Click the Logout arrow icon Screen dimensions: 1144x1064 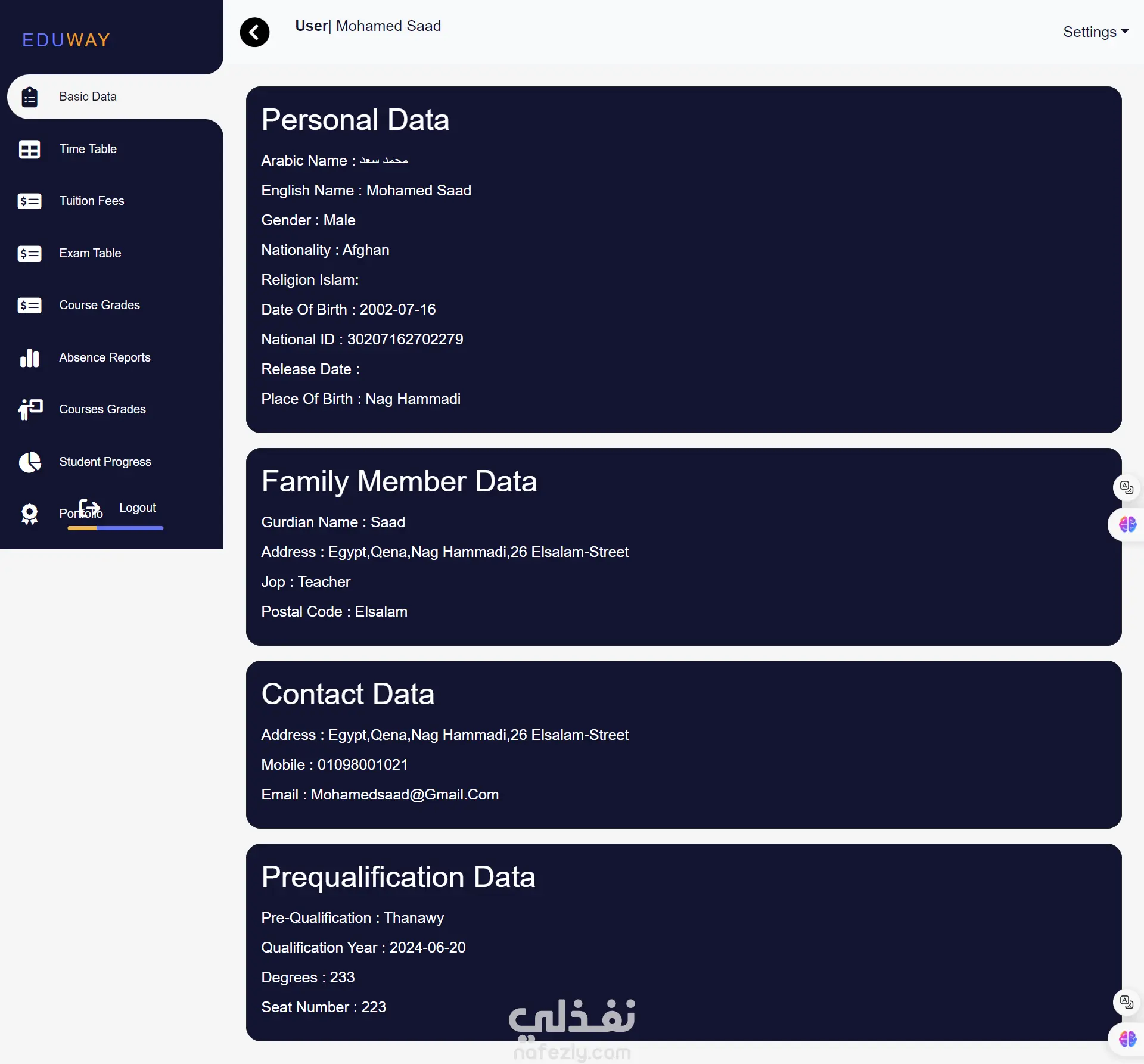pyautogui.click(x=90, y=508)
